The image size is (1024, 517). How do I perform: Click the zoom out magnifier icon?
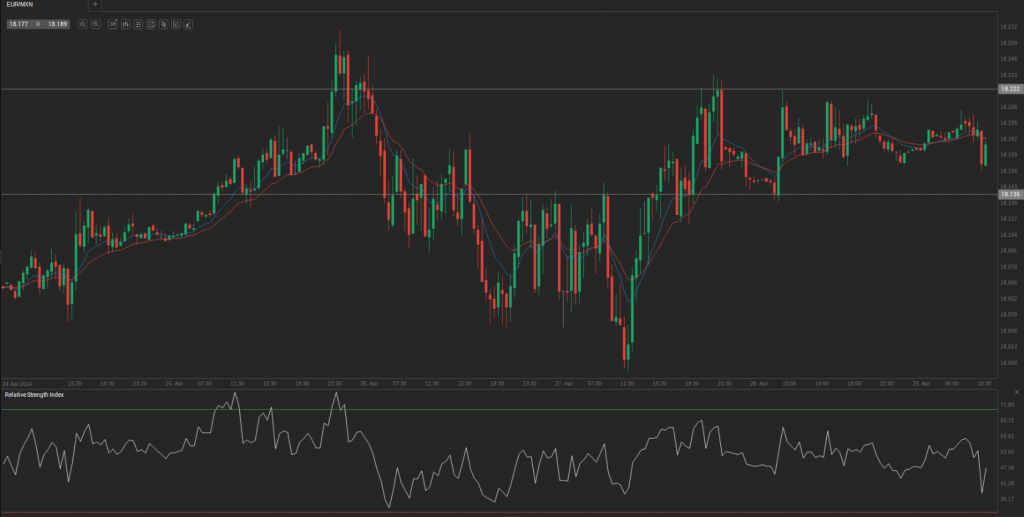coord(82,23)
